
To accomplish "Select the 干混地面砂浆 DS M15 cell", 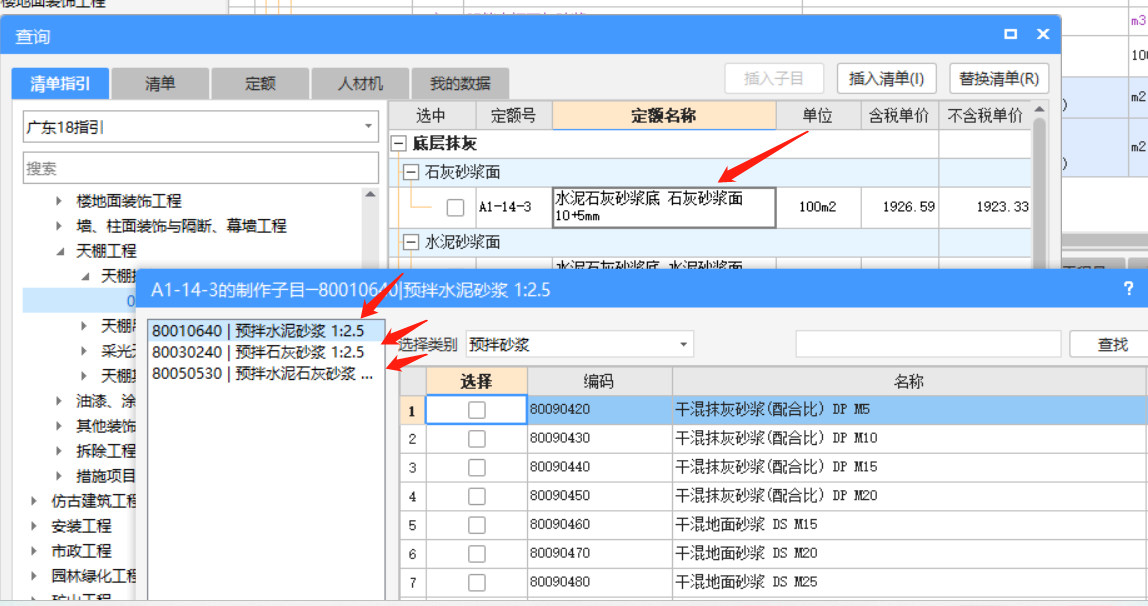I will click(x=909, y=525).
